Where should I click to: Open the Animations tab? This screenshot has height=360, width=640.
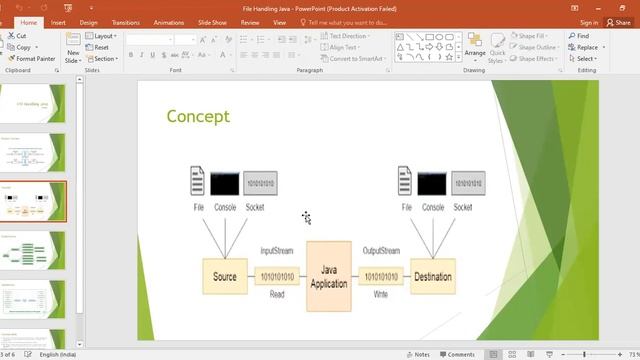click(169, 22)
